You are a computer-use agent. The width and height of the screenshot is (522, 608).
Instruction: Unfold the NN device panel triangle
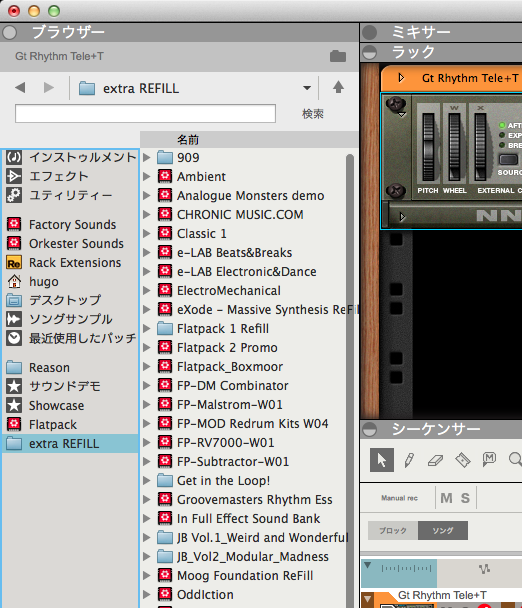point(402,216)
